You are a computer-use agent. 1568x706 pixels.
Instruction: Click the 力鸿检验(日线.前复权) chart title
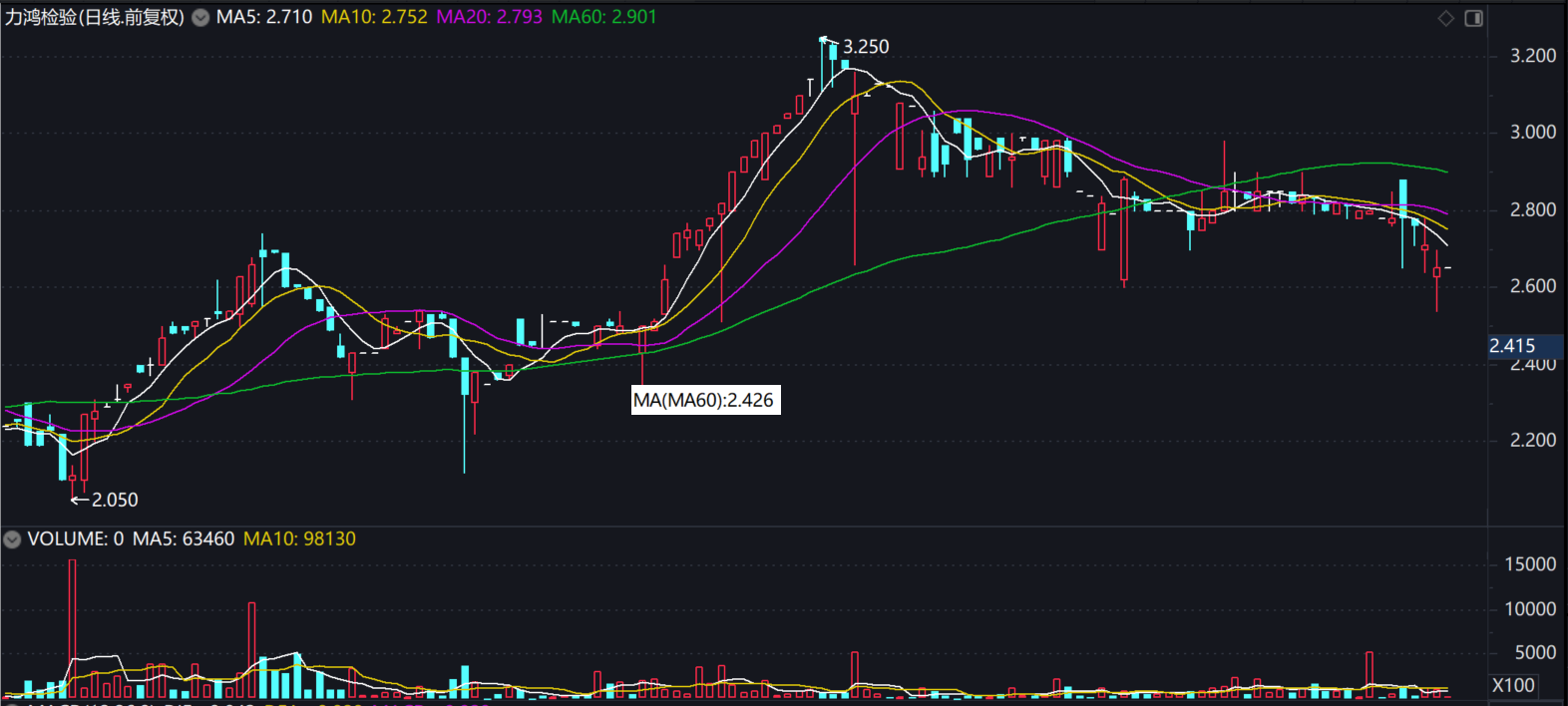click(95, 18)
